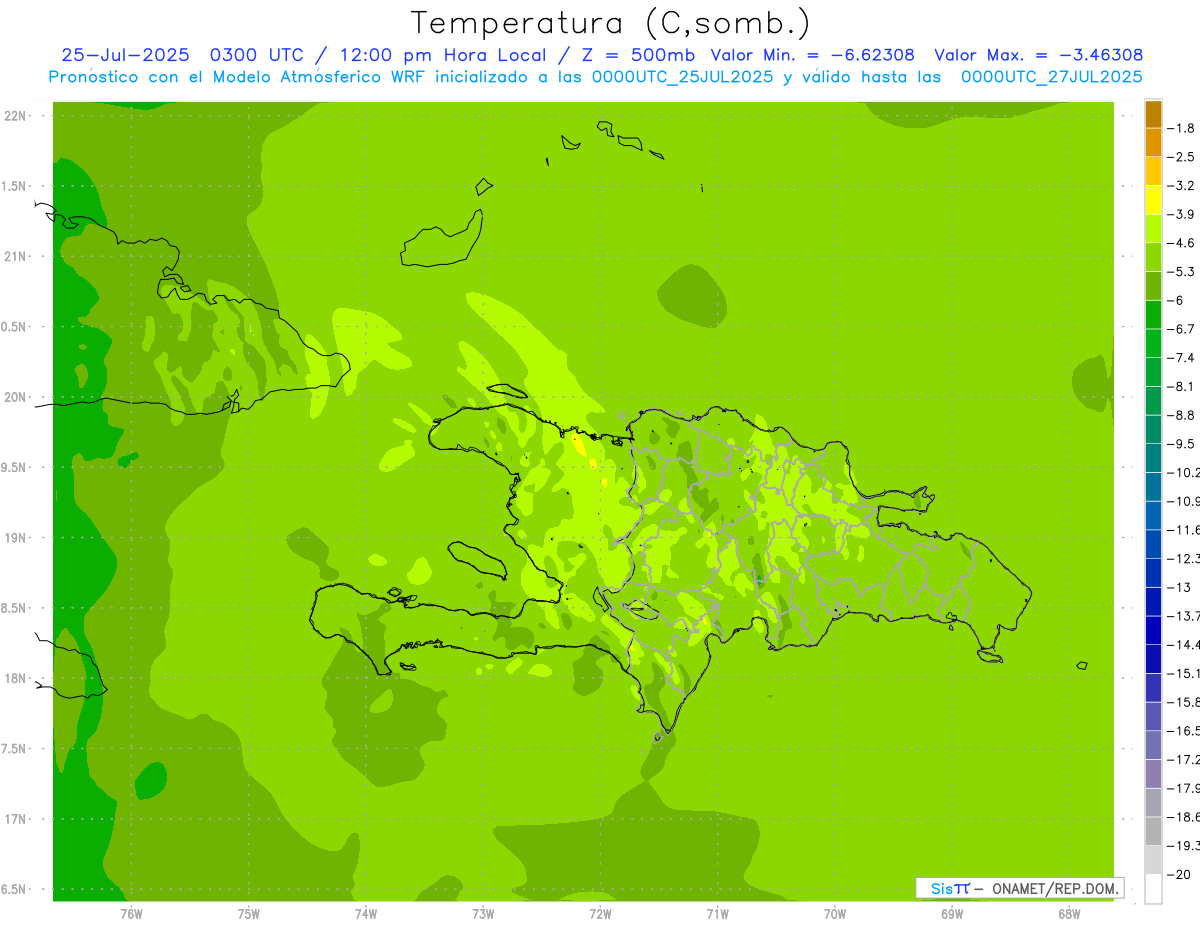This screenshot has width=1200, height=927.
Task: Click the "18N" latitude label
Action: tap(15, 679)
